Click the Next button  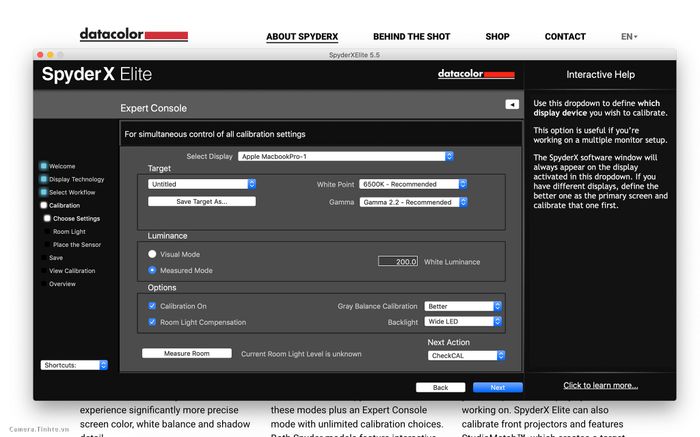click(498, 387)
